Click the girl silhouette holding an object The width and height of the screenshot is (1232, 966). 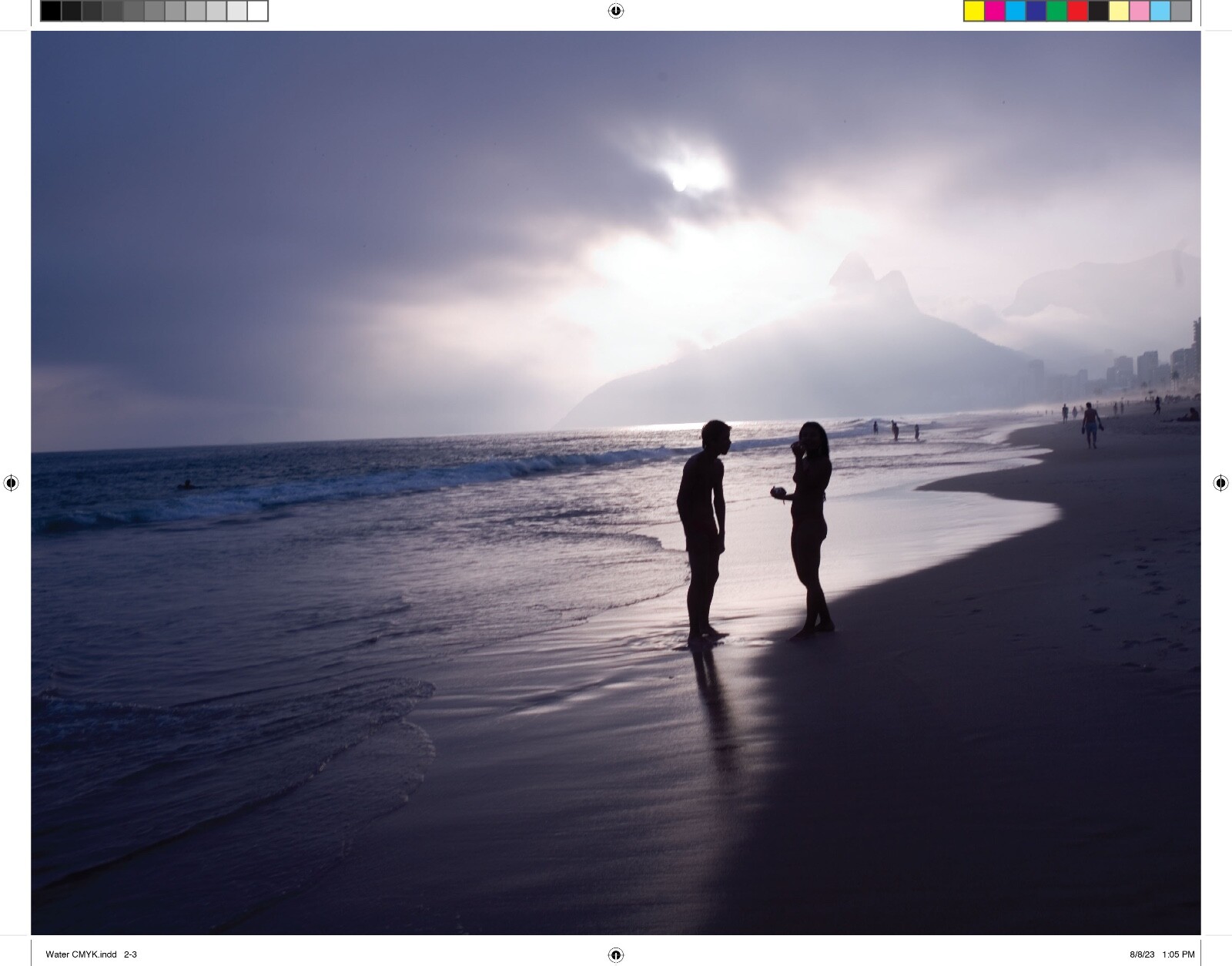[x=808, y=530]
